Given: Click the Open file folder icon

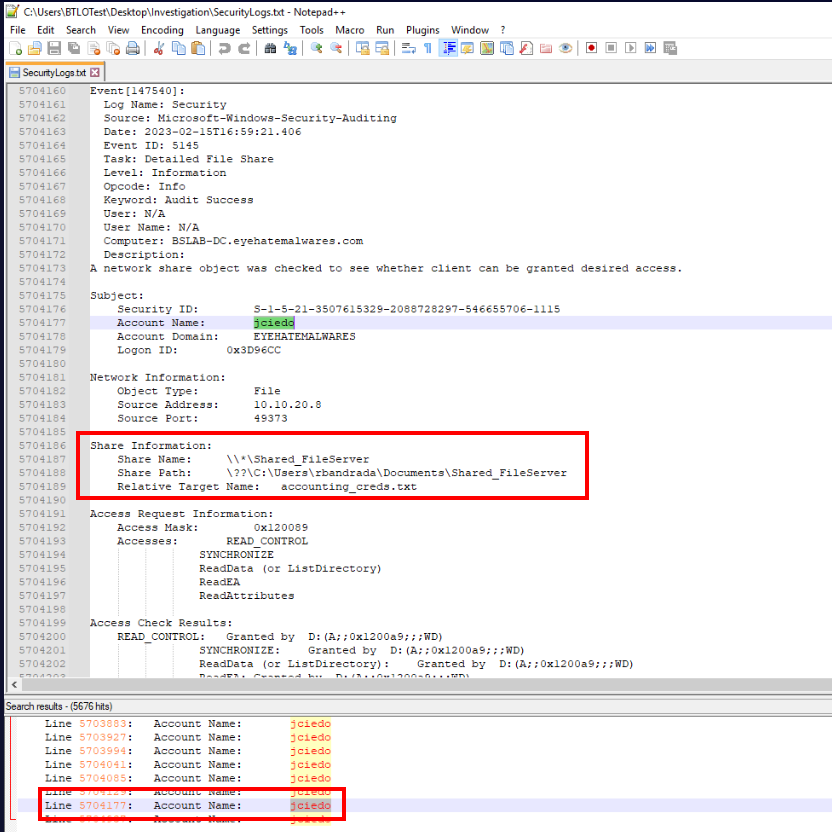Looking at the screenshot, I should (34, 48).
